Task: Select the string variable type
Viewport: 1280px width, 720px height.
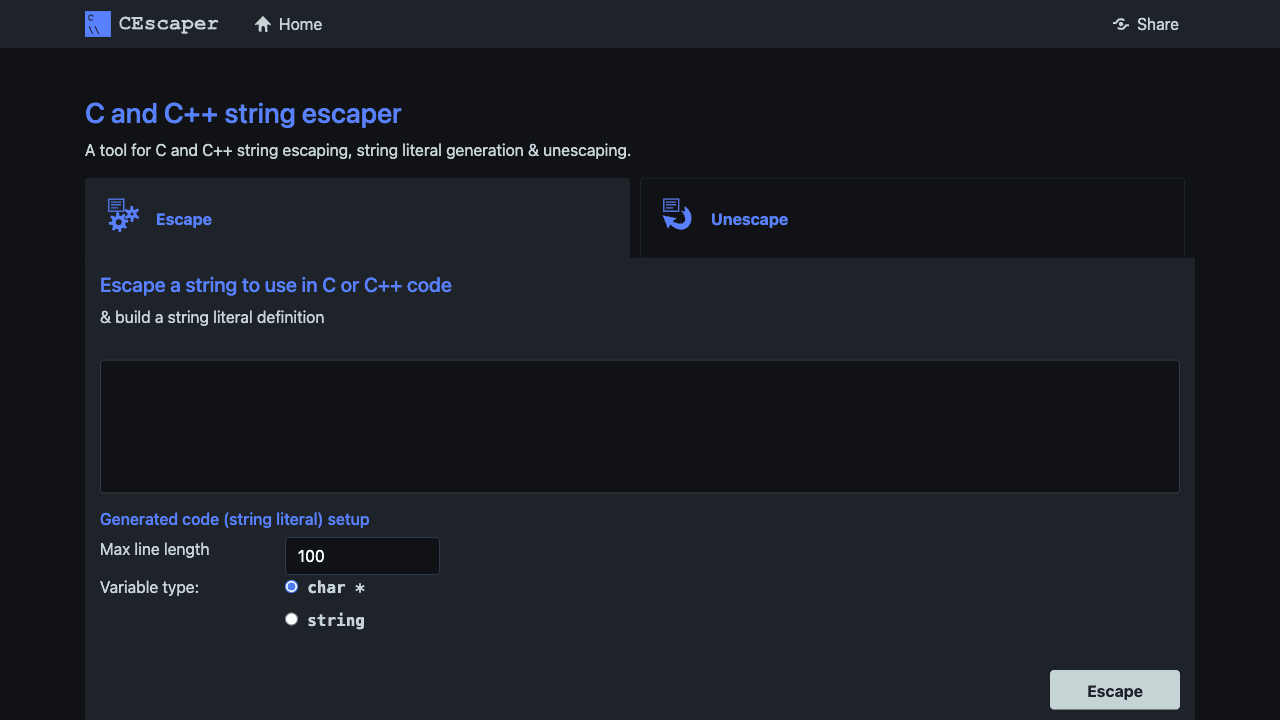Action: [291, 619]
